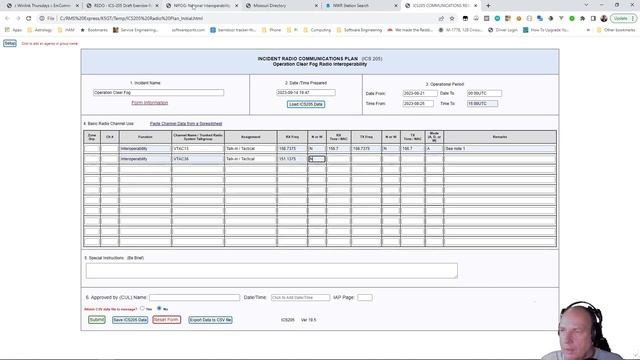This screenshot has height=360, width=640.
Task: Open the browser side panel icon
Action: [593, 18]
